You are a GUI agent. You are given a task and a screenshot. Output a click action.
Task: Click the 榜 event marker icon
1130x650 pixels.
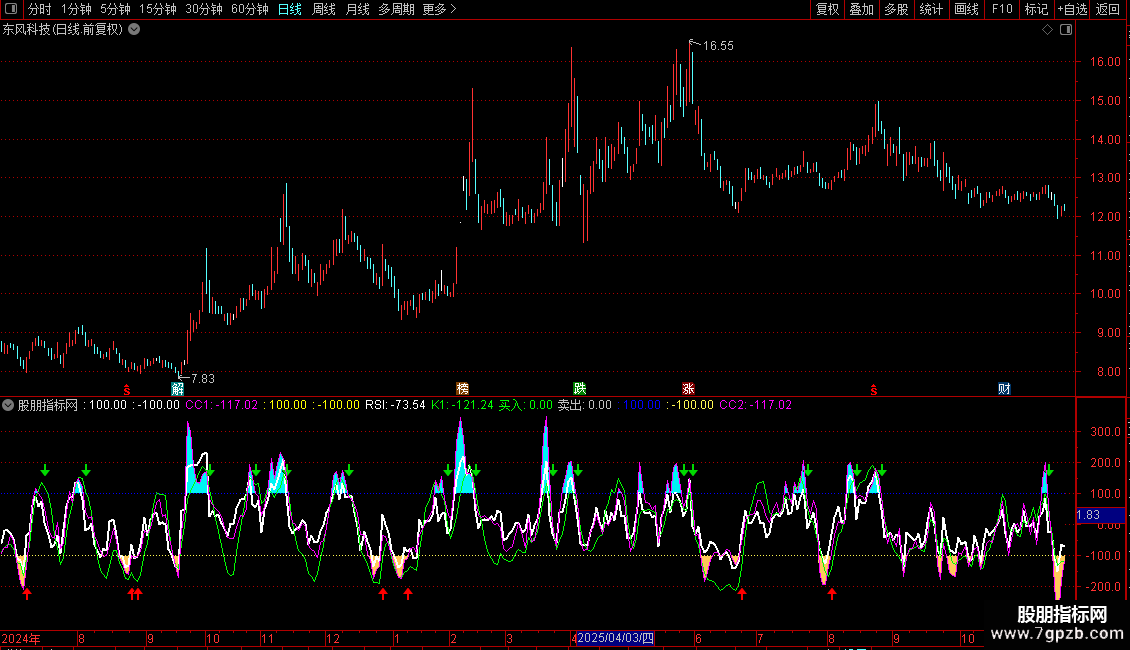(462, 388)
